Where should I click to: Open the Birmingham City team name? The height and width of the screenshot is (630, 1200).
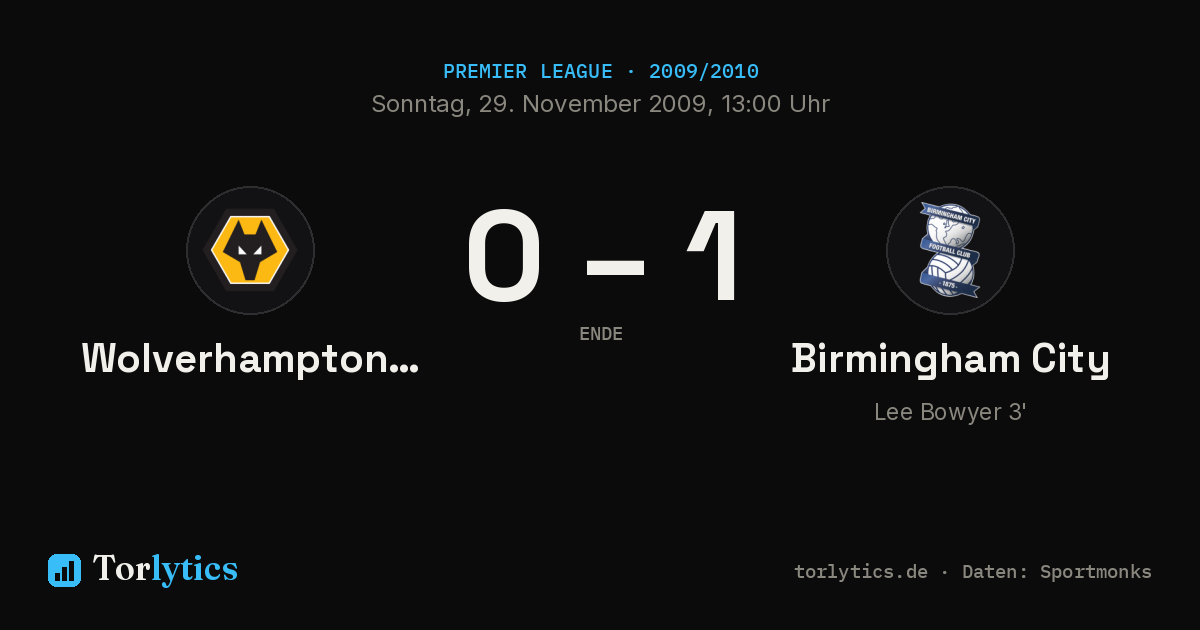(951, 360)
